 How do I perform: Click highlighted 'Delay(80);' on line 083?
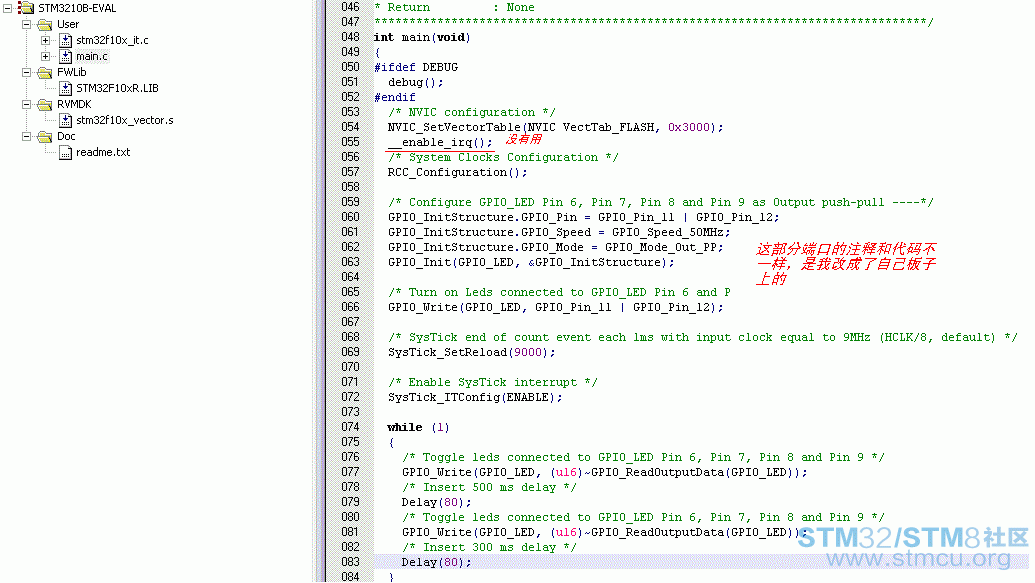[436, 563]
